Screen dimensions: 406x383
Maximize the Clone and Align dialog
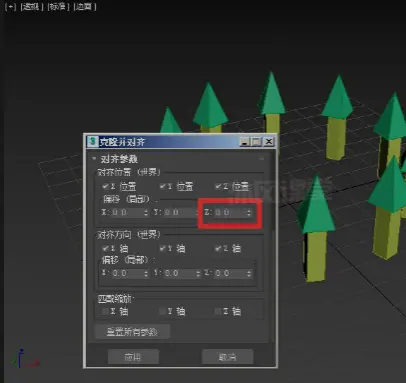click(x=256, y=142)
